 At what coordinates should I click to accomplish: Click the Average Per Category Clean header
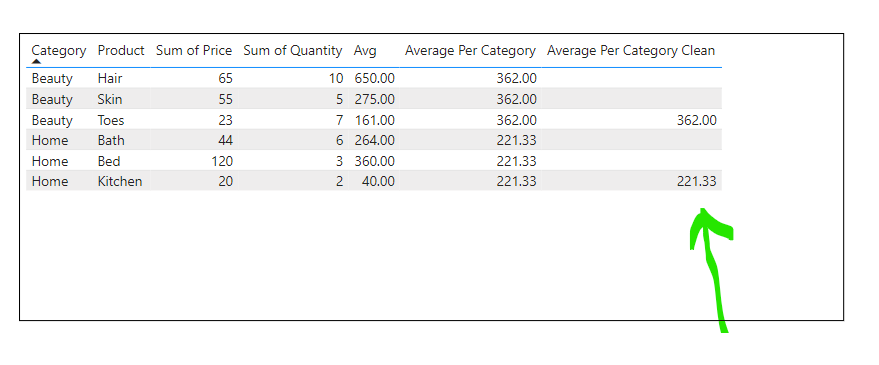pyautogui.click(x=631, y=51)
